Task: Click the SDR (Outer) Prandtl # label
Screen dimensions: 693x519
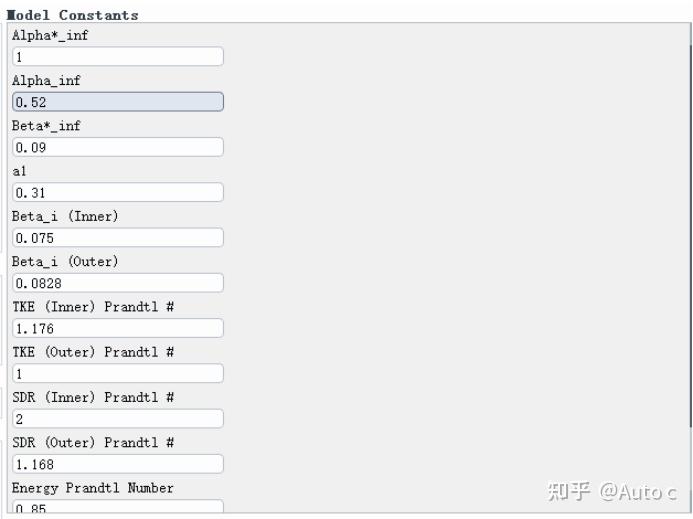Action: click(93, 442)
